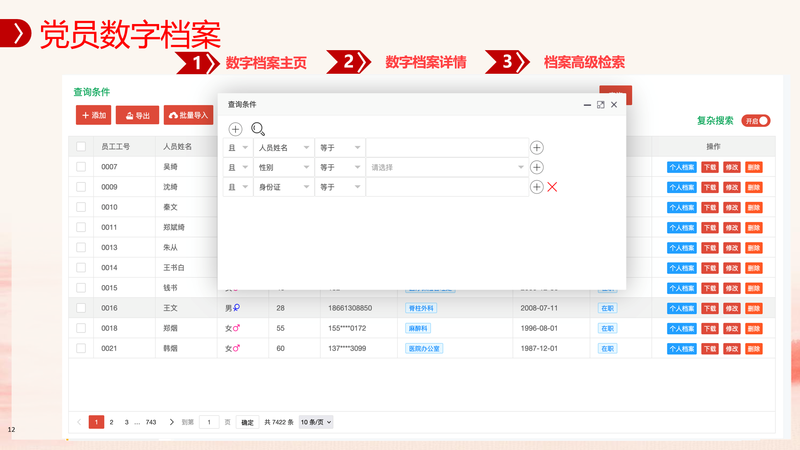This screenshot has height=450, width=800.
Task: Open the 性别 field dropdown
Action: [x=284, y=167]
